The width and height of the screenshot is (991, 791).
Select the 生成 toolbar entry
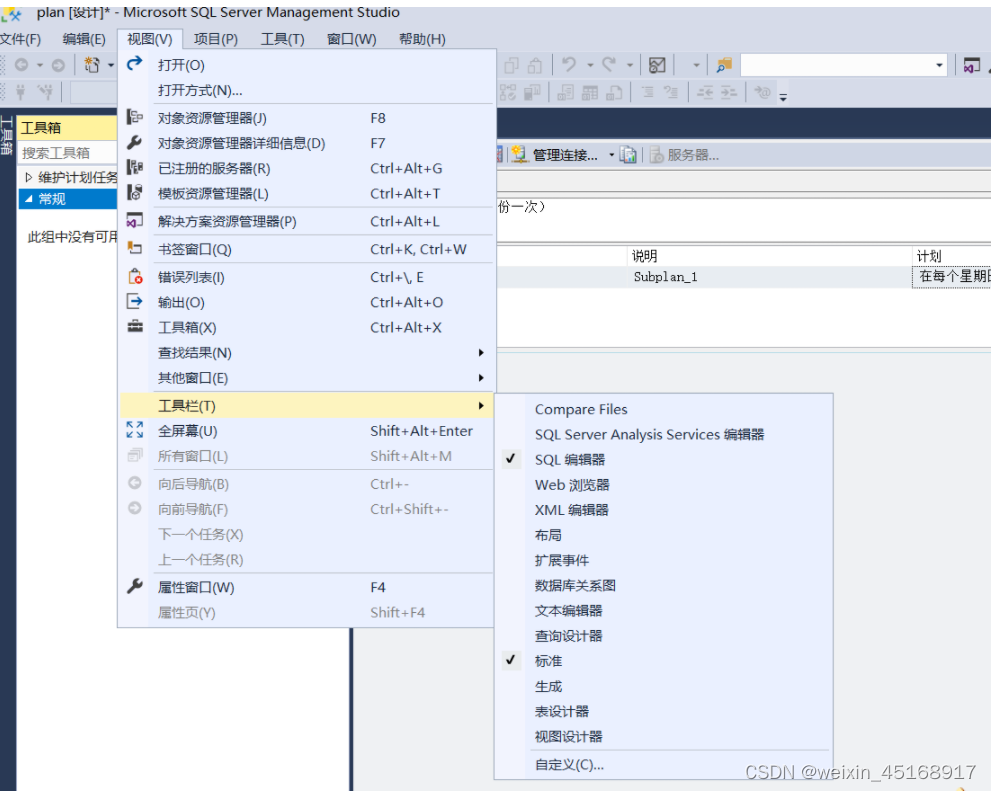tap(548, 687)
